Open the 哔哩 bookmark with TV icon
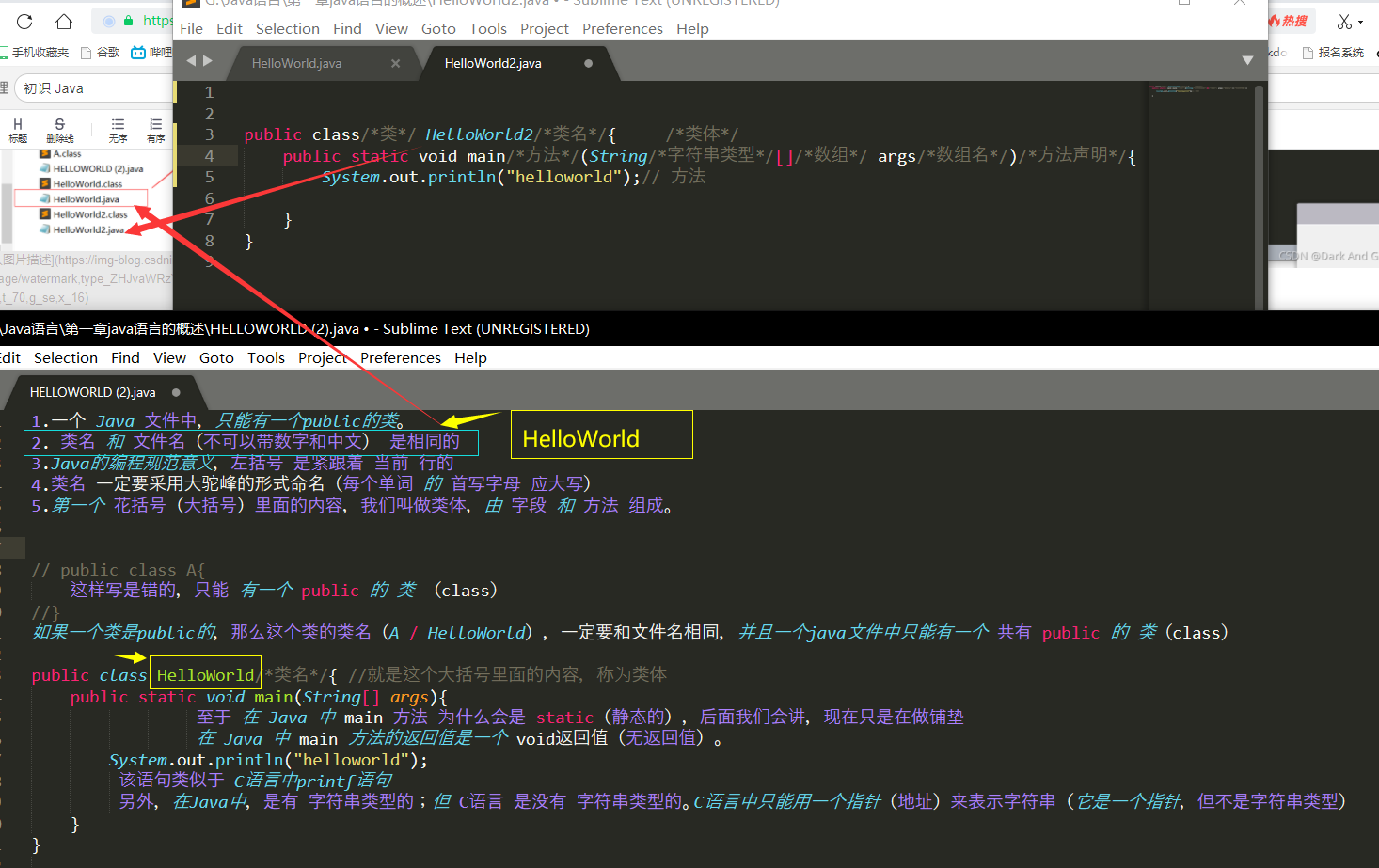 [151, 53]
